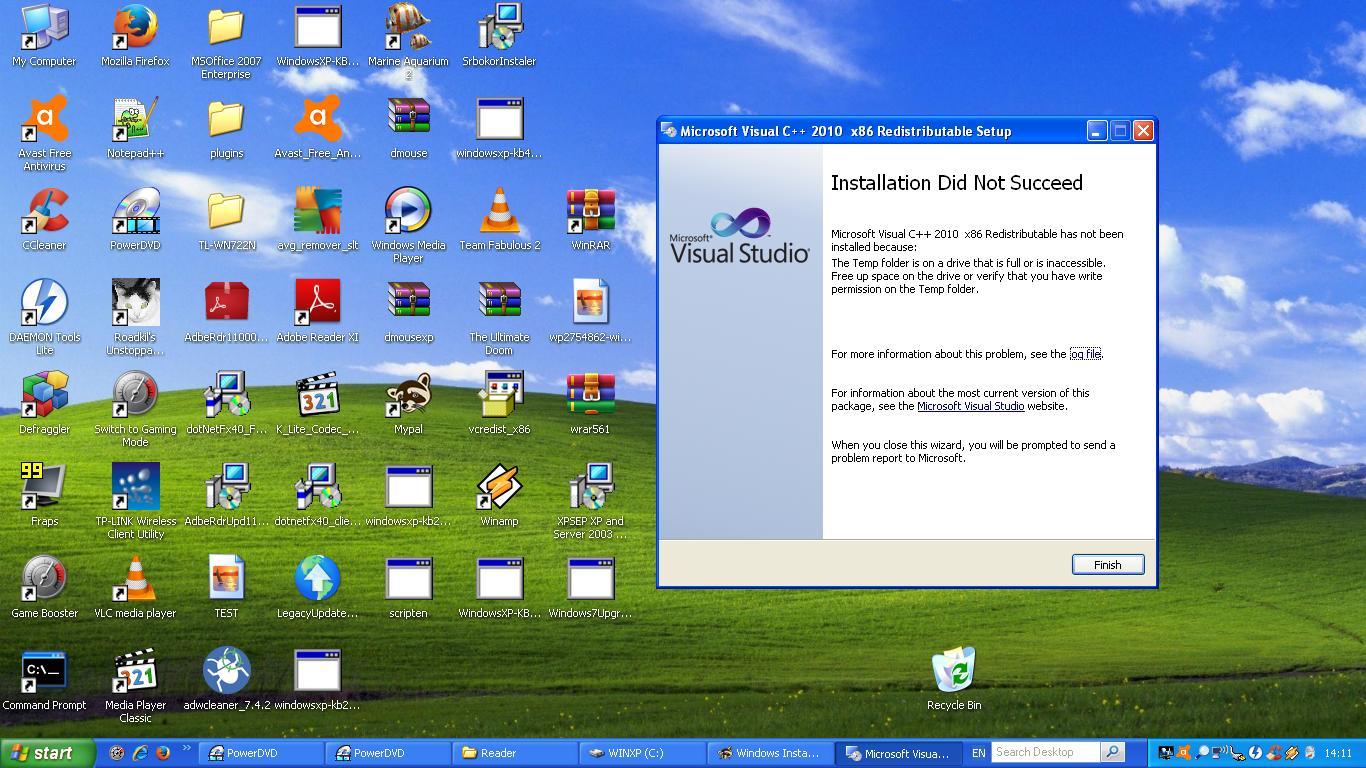Click the Finish button in setup dialog
The height and width of the screenshot is (768, 1366).
pos(1107,565)
